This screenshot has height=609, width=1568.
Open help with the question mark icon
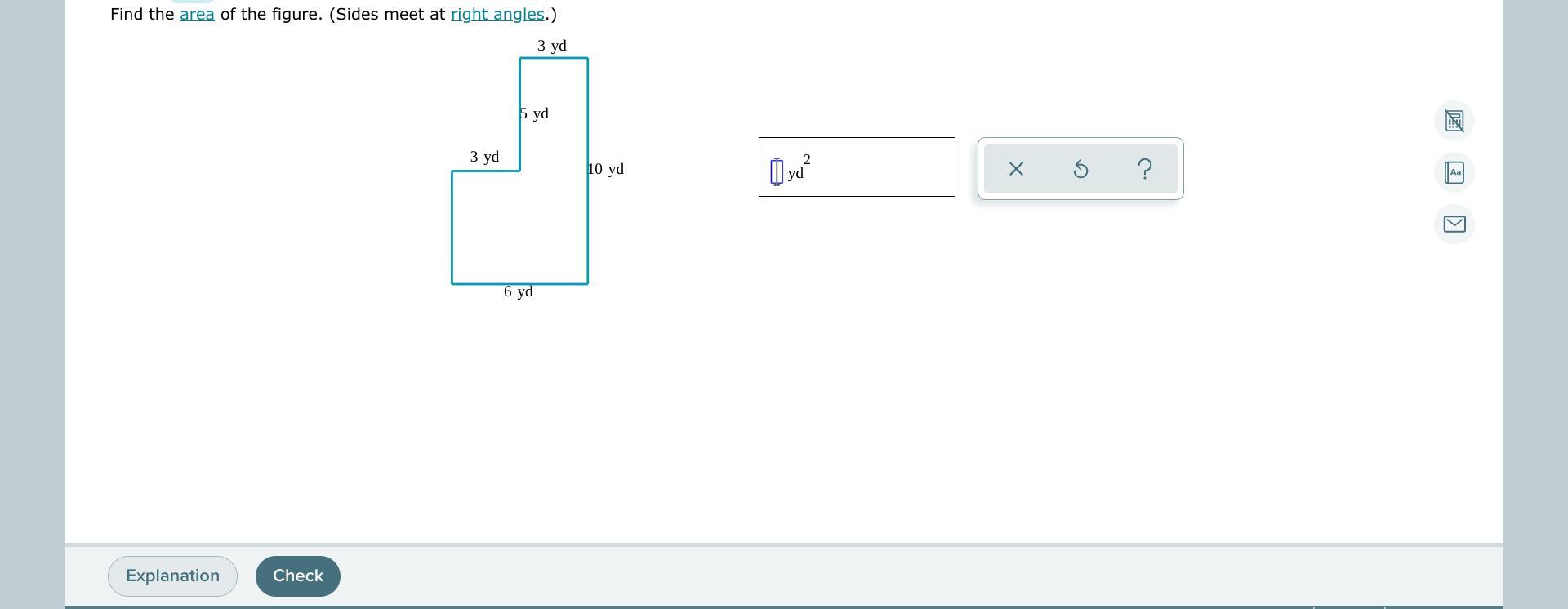click(1145, 169)
